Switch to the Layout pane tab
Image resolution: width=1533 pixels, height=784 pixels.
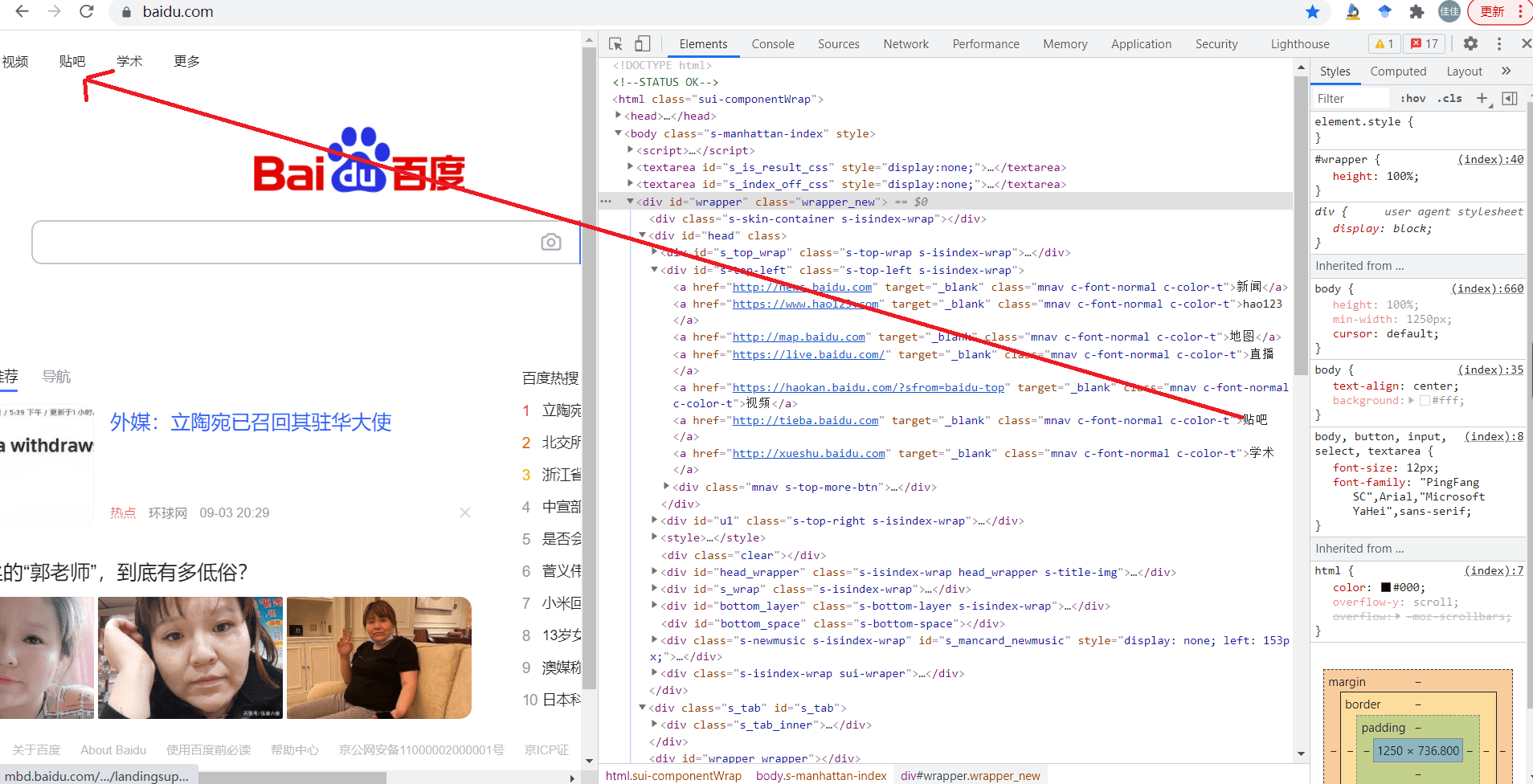click(x=1464, y=71)
